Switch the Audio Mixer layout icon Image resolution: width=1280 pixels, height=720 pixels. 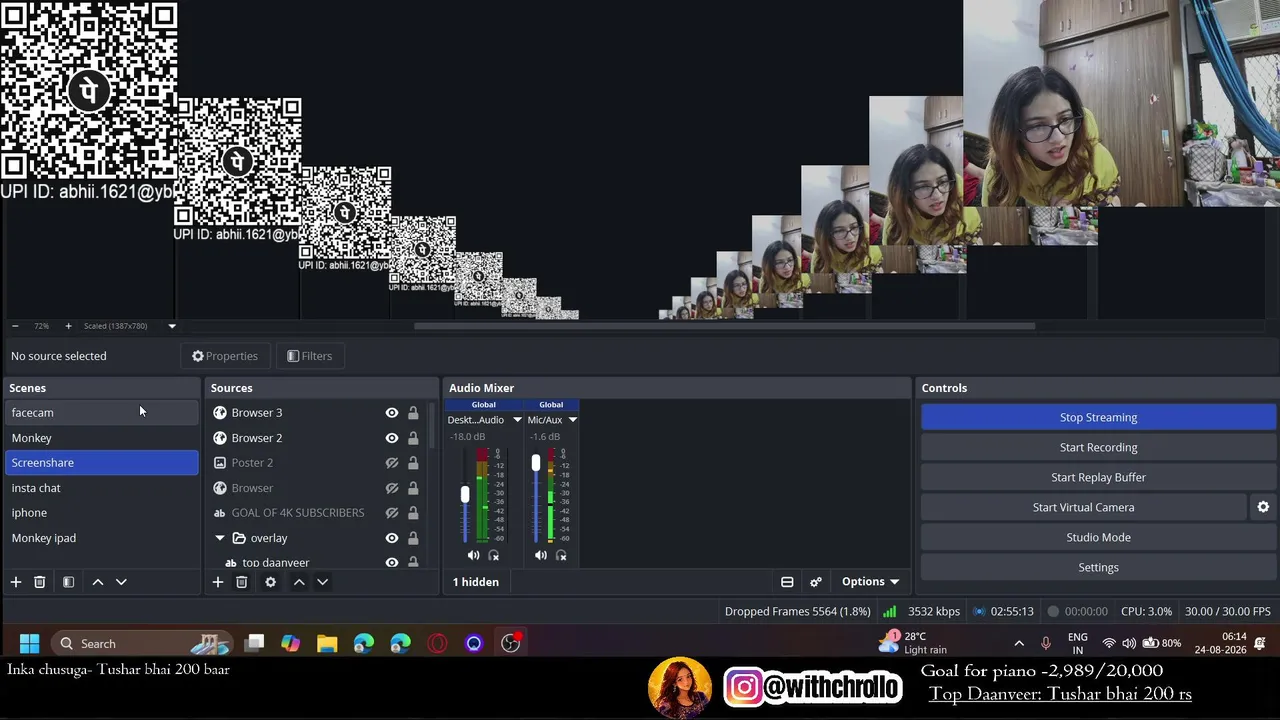coord(787,582)
